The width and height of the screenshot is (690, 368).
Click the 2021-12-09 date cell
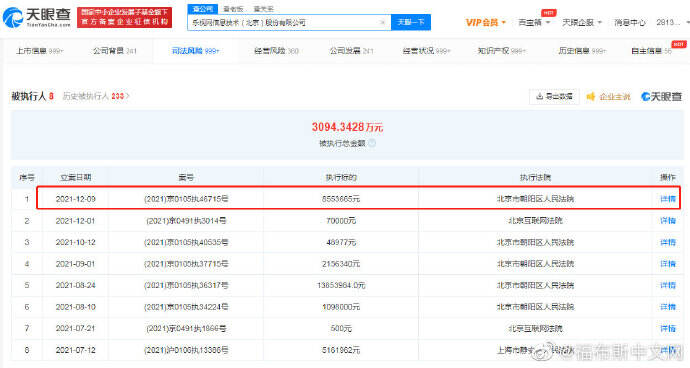pyautogui.click(x=75, y=199)
